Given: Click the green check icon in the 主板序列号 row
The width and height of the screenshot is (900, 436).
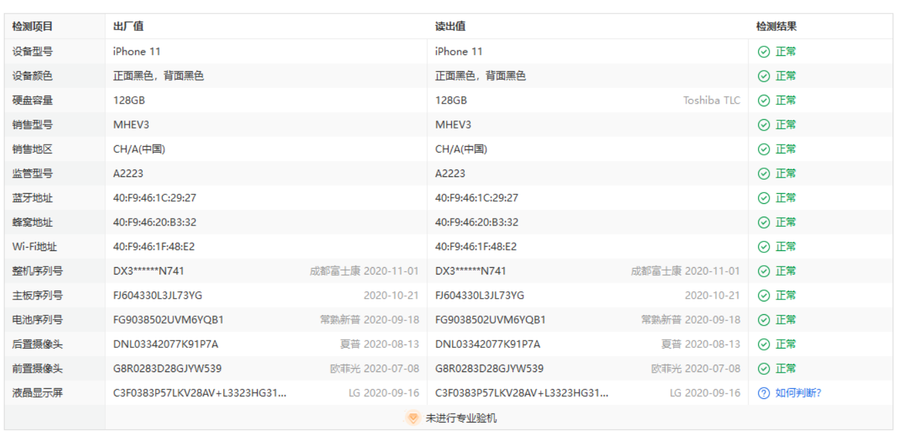Looking at the screenshot, I should (x=763, y=295).
